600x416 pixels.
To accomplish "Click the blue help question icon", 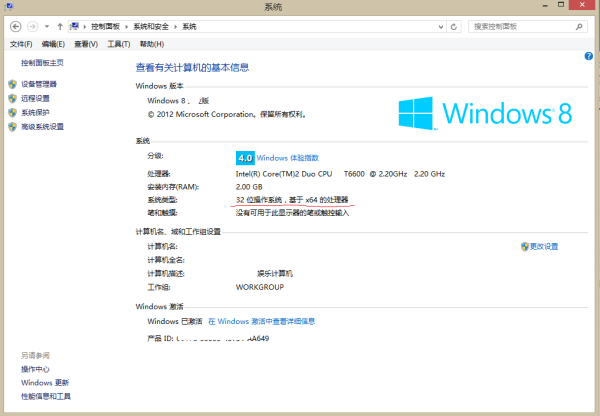I will pyautogui.click(x=589, y=56).
